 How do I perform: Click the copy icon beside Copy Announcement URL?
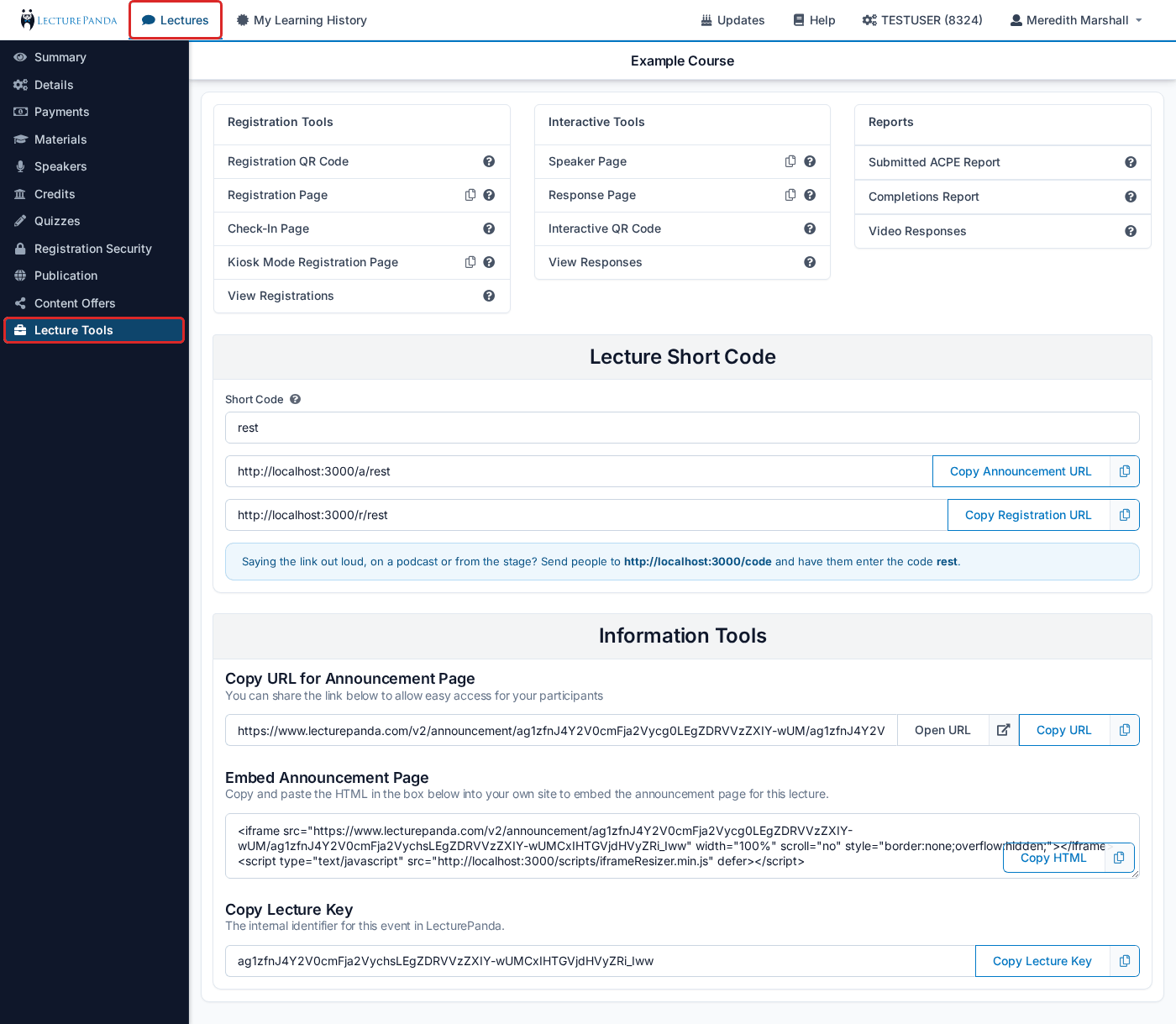click(1125, 471)
